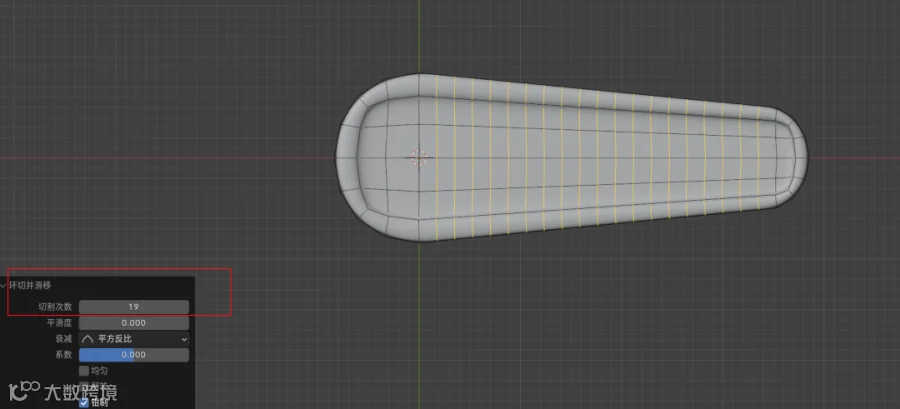Click the 切割次数 field showing 19

134,307
